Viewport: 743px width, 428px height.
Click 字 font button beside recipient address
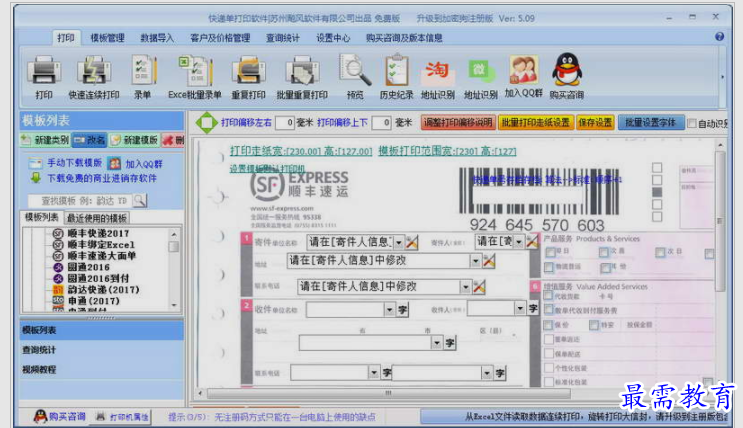point(450,343)
